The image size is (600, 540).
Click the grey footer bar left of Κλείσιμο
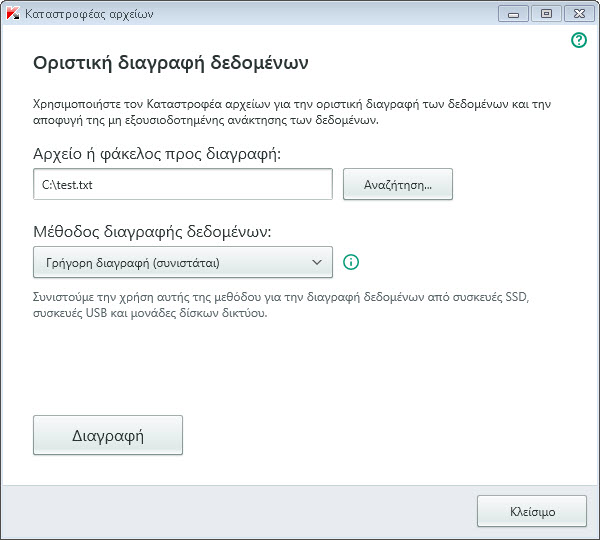click(x=240, y=510)
